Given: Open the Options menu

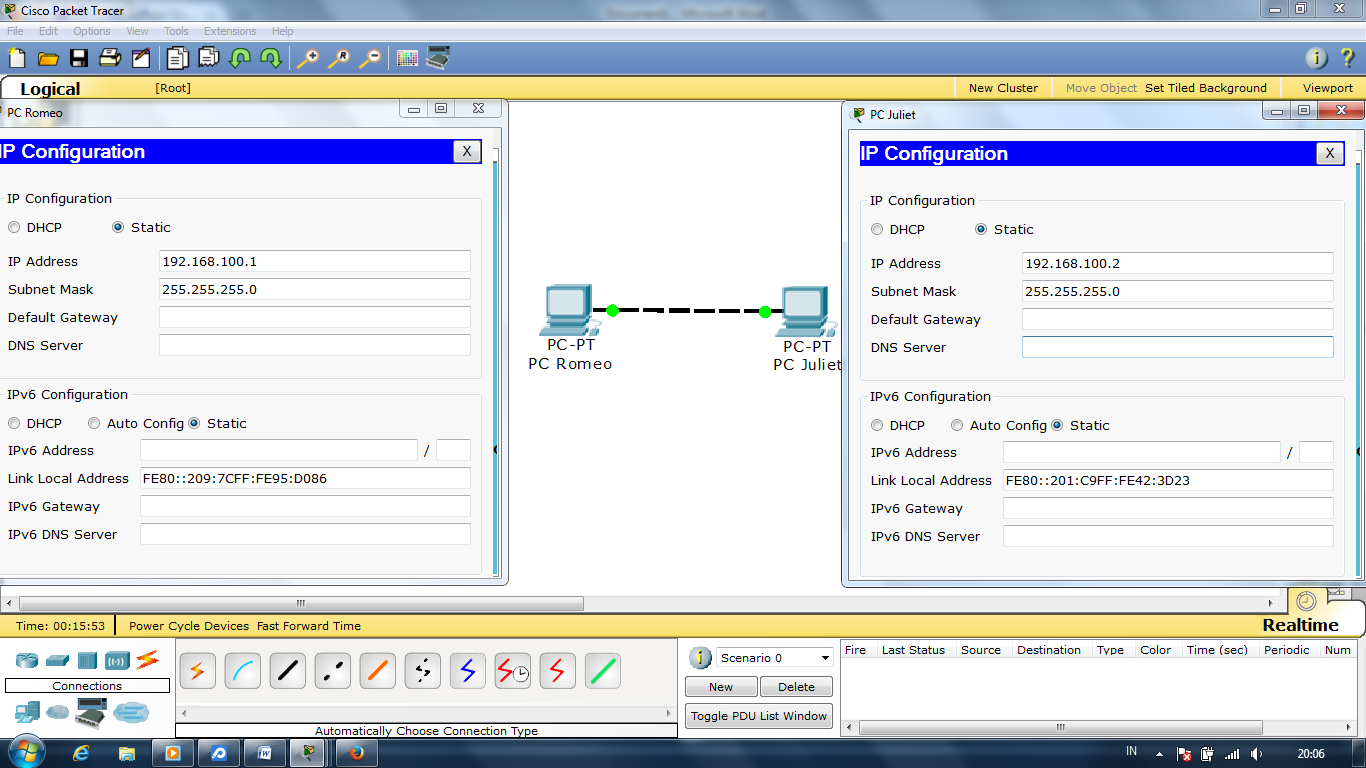Looking at the screenshot, I should (x=92, y=31).
